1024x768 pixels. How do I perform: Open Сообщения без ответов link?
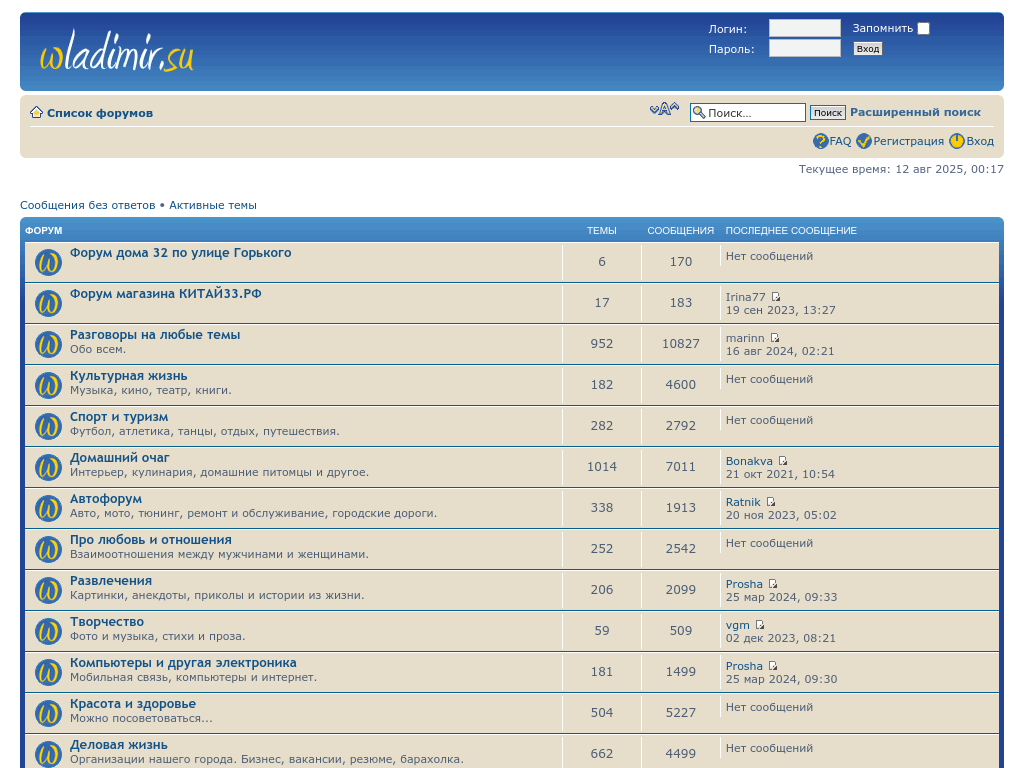(x=88, y=205)
